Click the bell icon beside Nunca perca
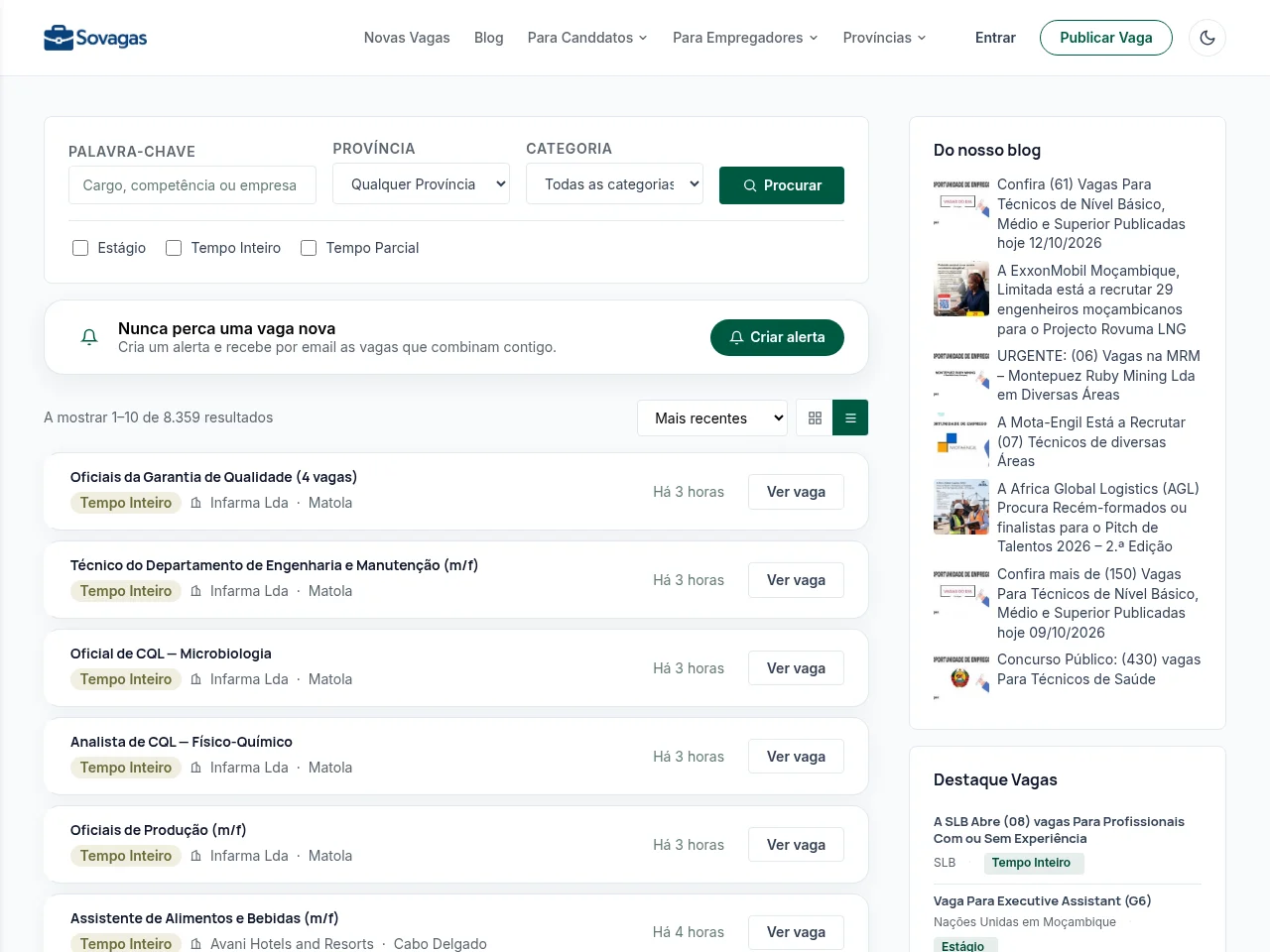This screenshot has height=952, width=1270. (89, 337)
